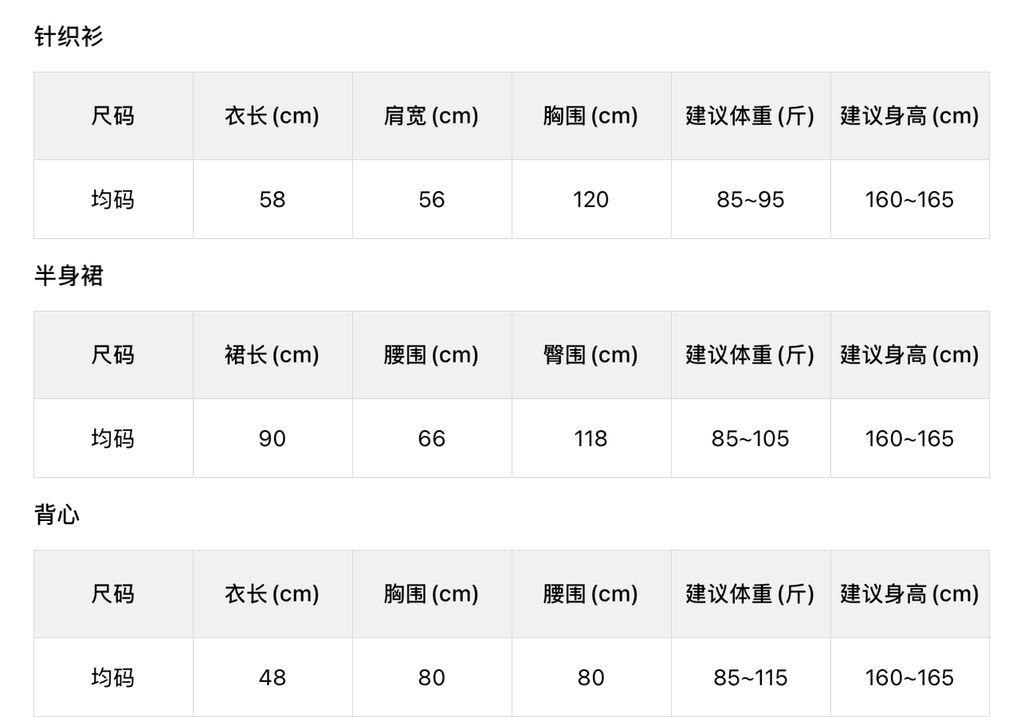The height and width of the screenshot is (717, 1024).
Task: Click the 衣长 value 58 cell
Action: (x=272, y=200)
